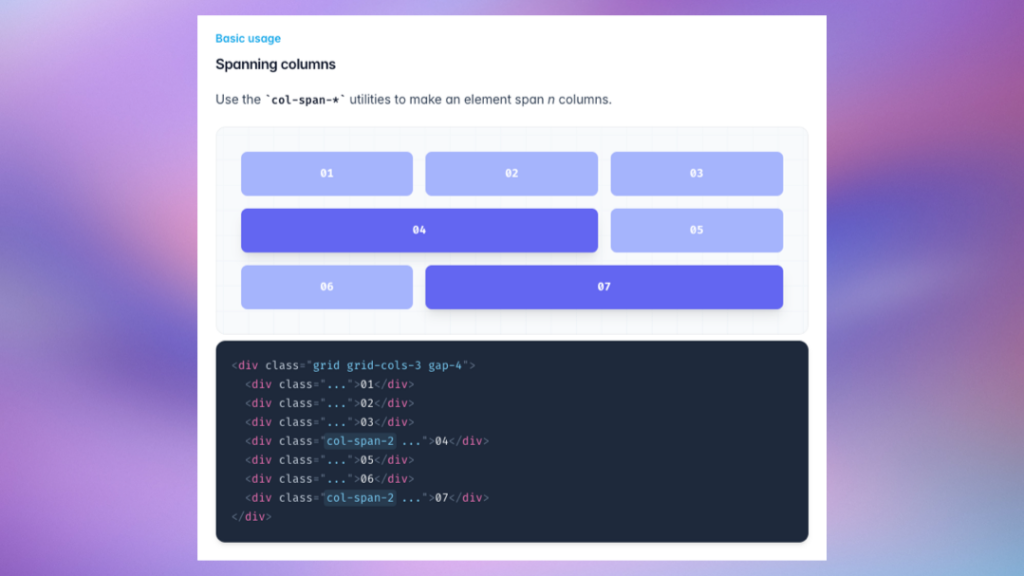1024x576 pixels.
Task: Open the "Basic usage" link
Action: (x=248, y=38)
